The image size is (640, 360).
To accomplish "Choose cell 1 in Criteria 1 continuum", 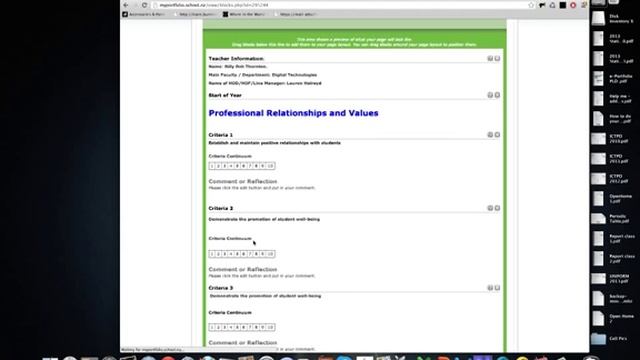I will point(212,166).
